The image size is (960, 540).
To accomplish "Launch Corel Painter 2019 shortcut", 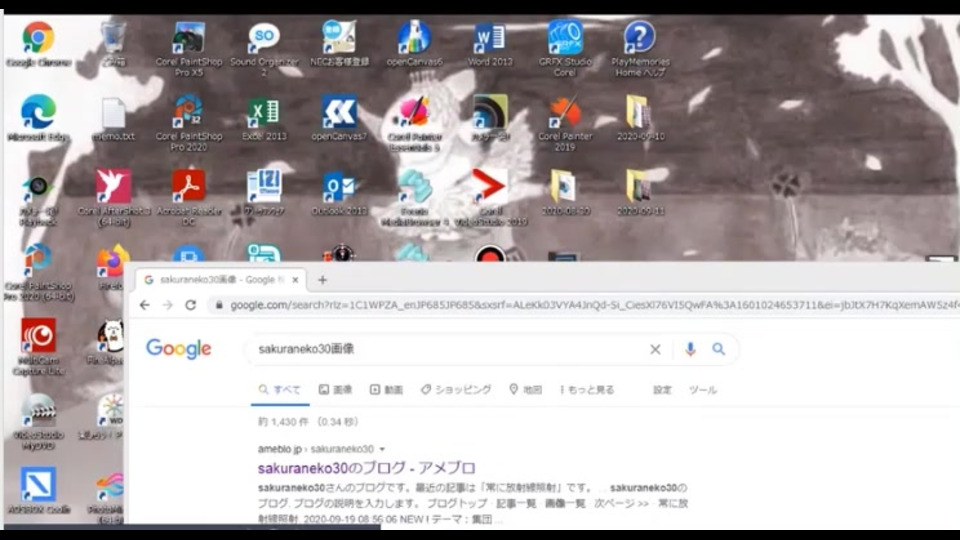I will 565,123.
